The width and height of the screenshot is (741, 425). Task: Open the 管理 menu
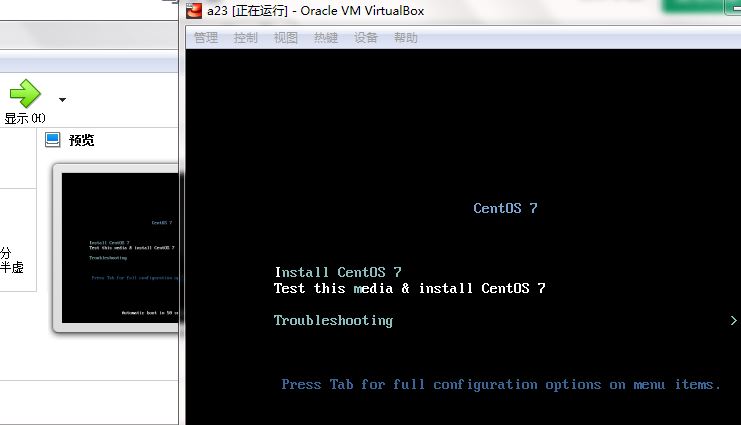tap(206, 38)
